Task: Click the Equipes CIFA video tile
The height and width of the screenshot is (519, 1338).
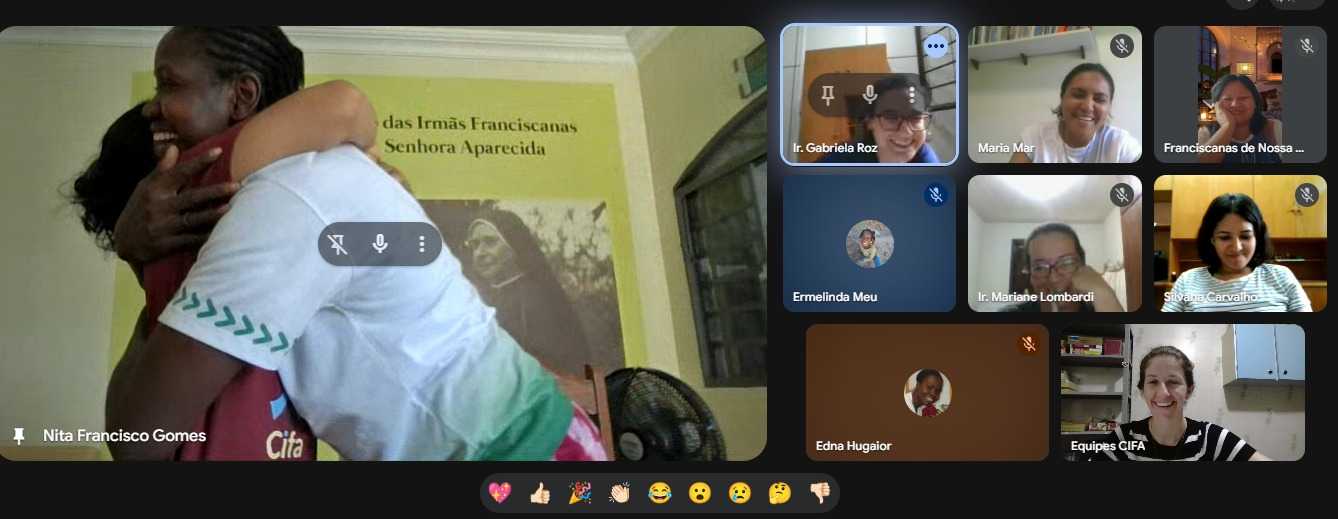Action: [x=1183, y=392]
